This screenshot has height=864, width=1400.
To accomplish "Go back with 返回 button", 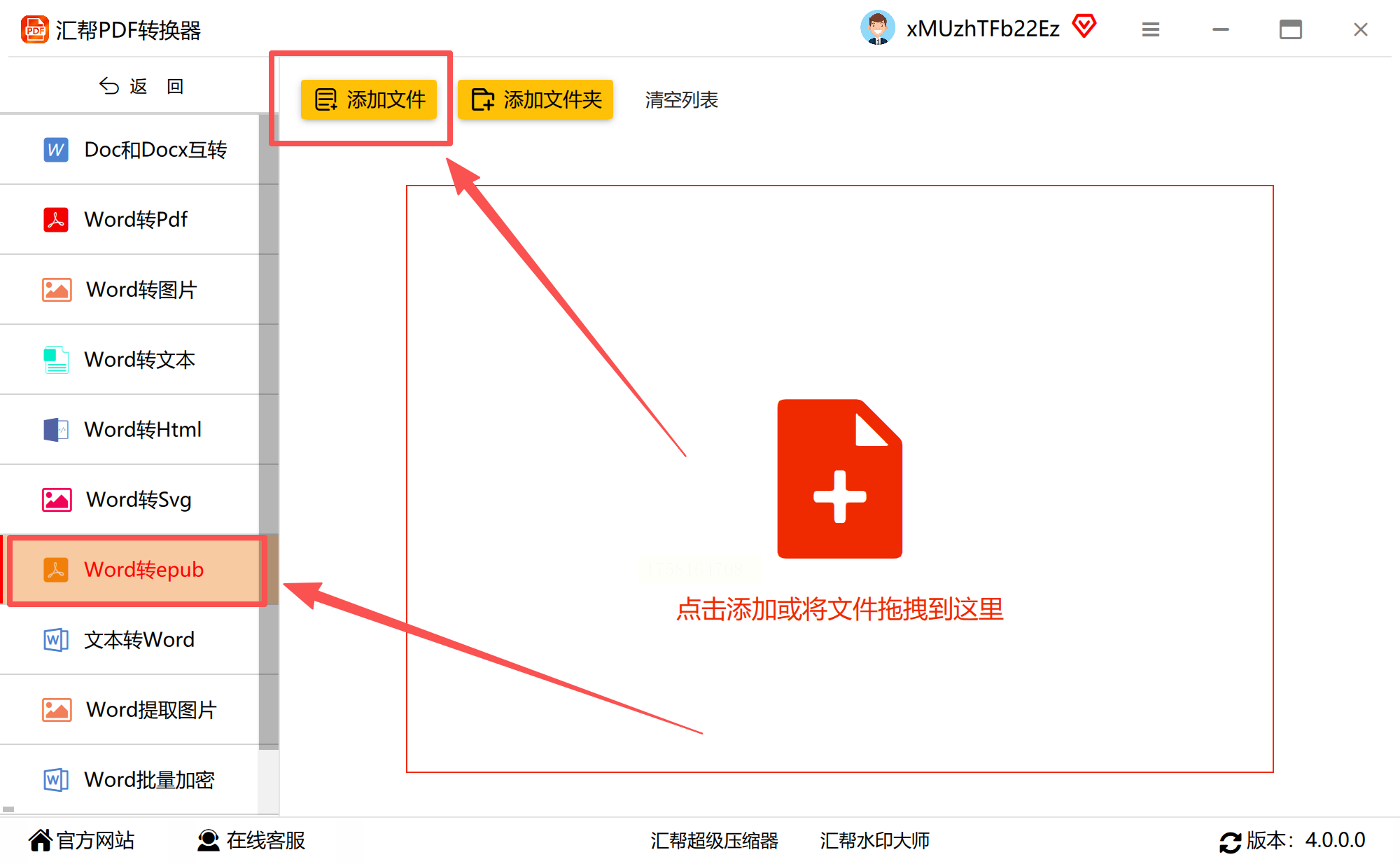I will point(140,86).
